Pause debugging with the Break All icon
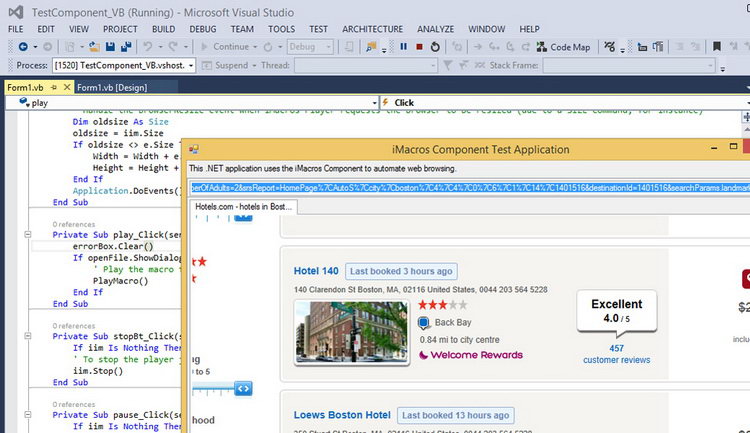750x433 pixels. click(x=403, y=47)
